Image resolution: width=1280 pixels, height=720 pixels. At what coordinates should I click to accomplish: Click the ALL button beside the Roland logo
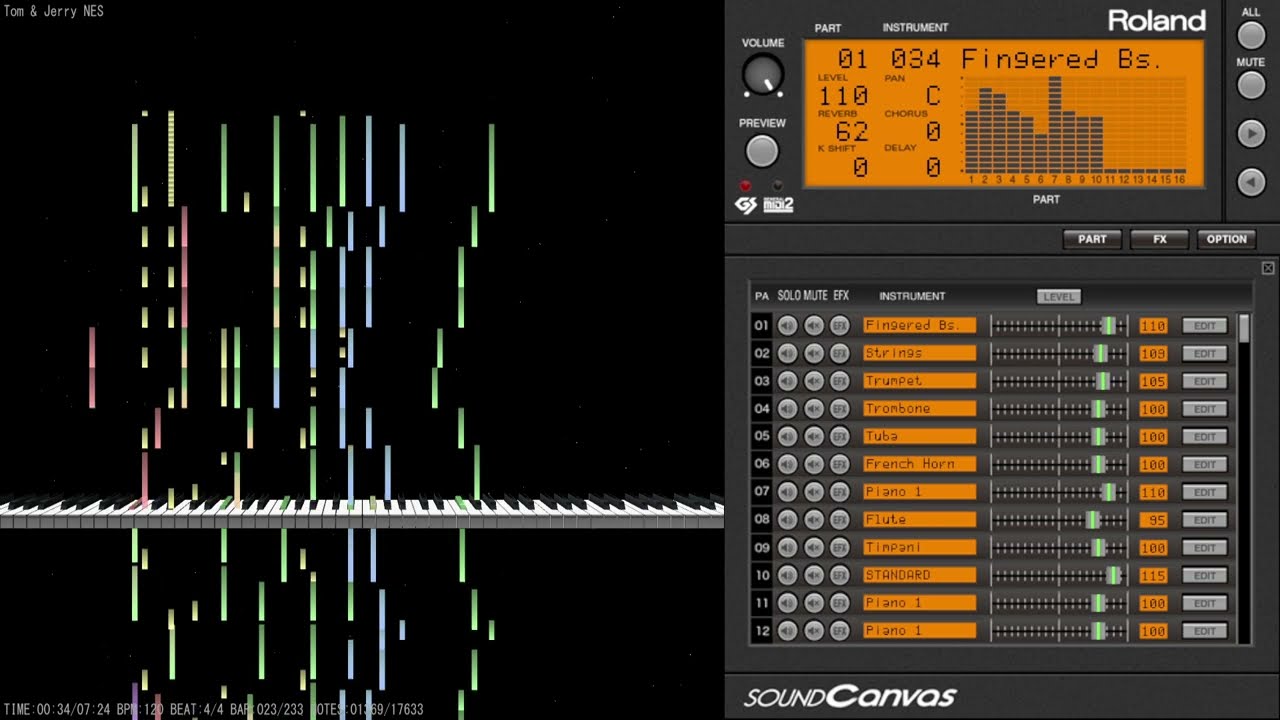tap(1251, 35)
